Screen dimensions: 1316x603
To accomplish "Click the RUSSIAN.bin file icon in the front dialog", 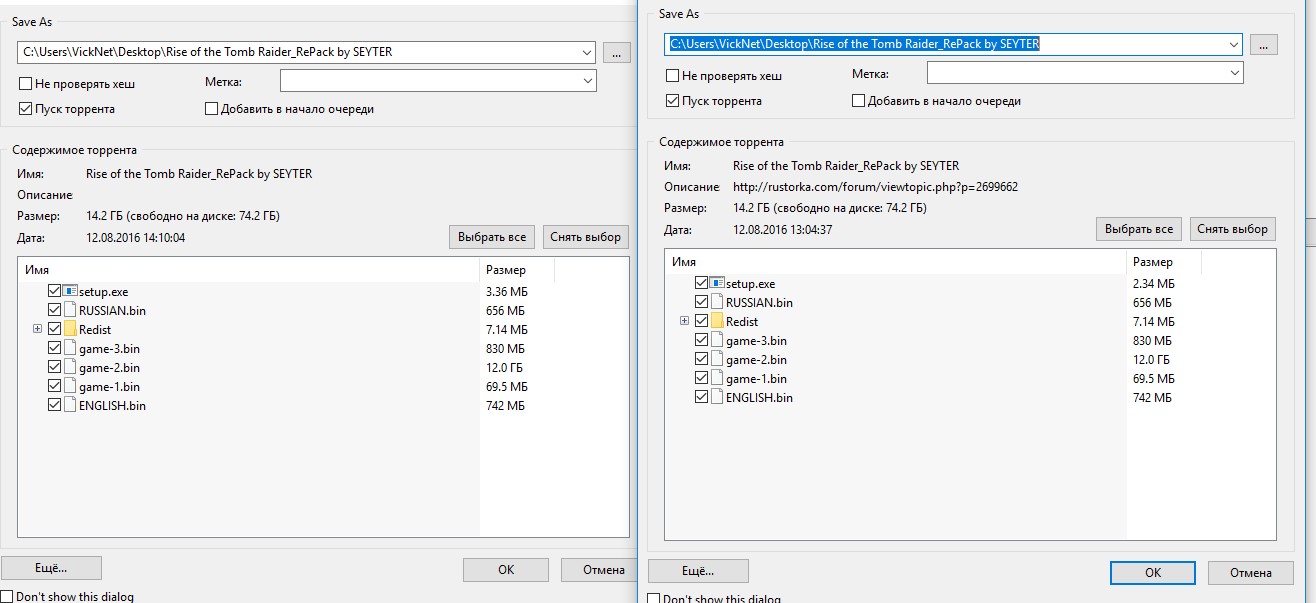I will coord(717,302).
